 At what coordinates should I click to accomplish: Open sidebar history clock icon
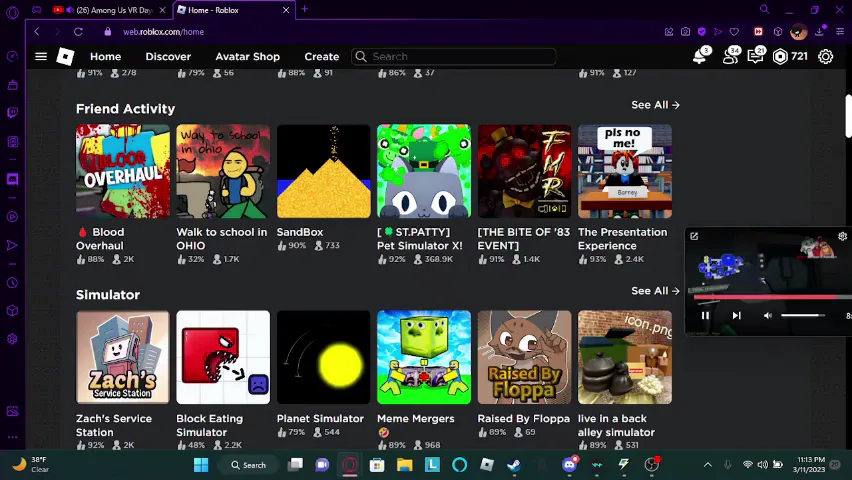point(12,283)
